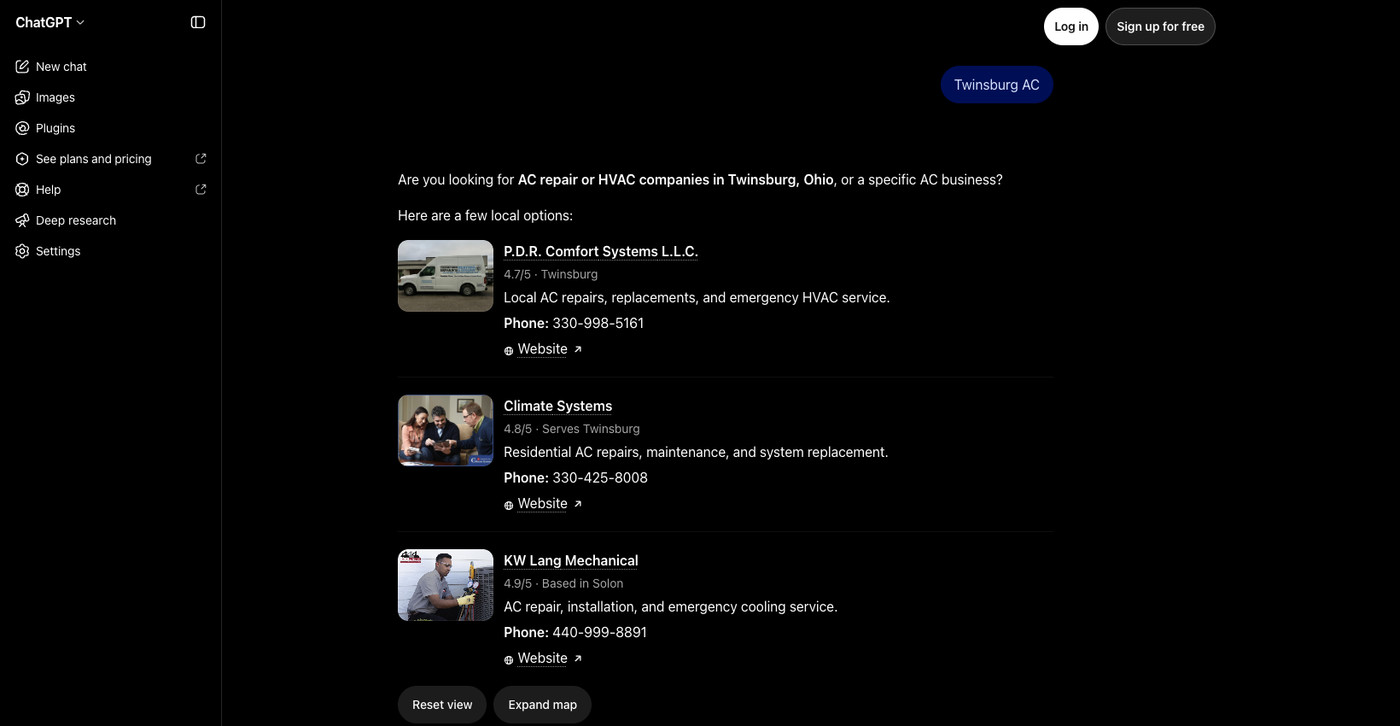Click external link icon beside Help

coord(201,190)
